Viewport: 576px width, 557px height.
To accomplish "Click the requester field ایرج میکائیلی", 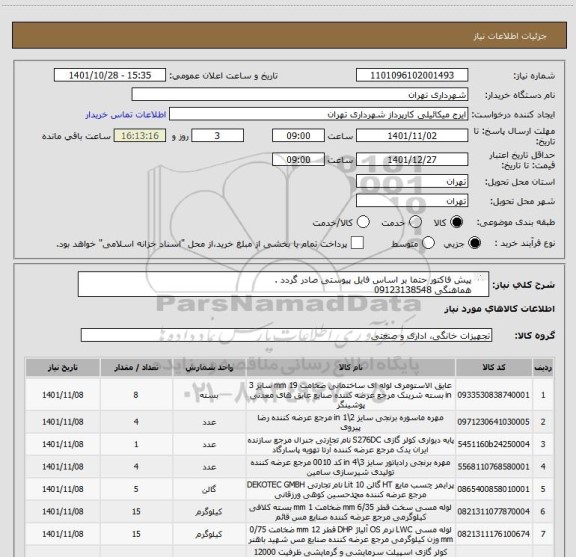I will point(318,114).
